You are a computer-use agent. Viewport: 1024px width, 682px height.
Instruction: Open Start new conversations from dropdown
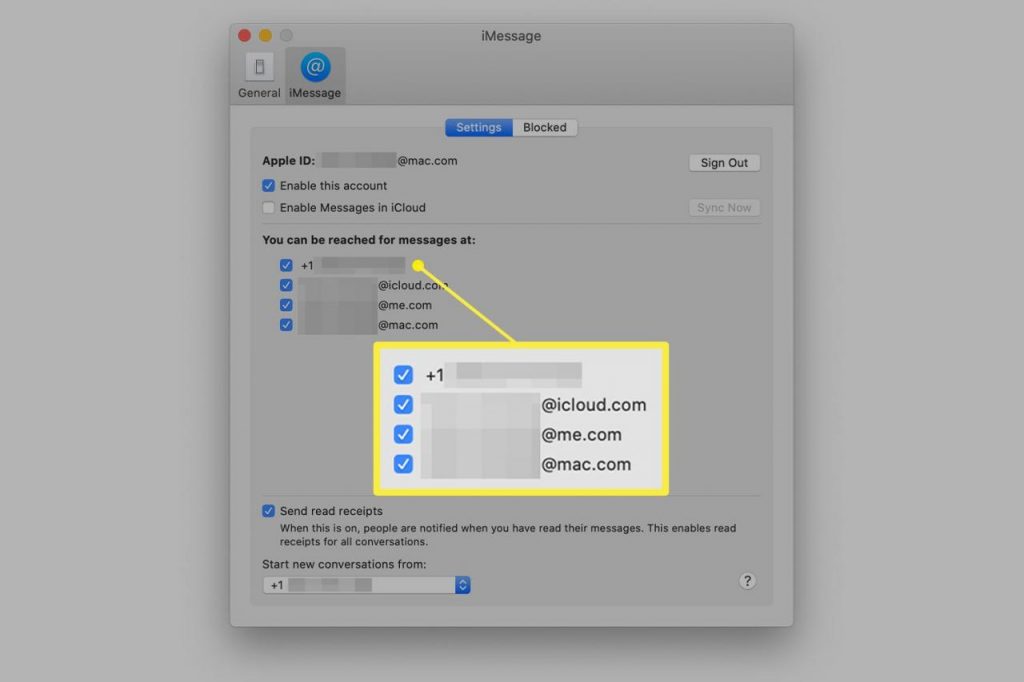tap(366, 585)
